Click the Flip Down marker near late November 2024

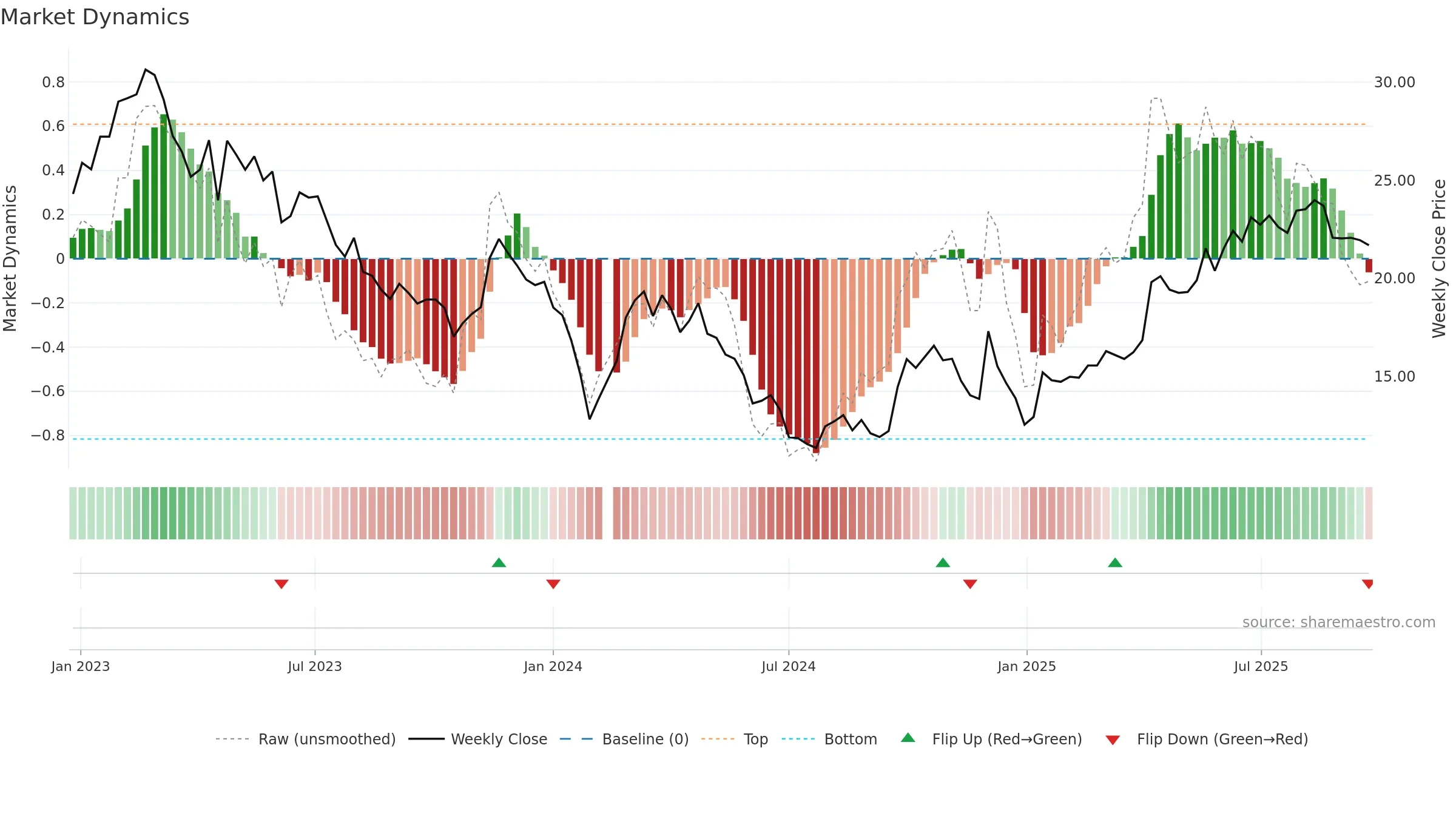click(x=970, y=584)
